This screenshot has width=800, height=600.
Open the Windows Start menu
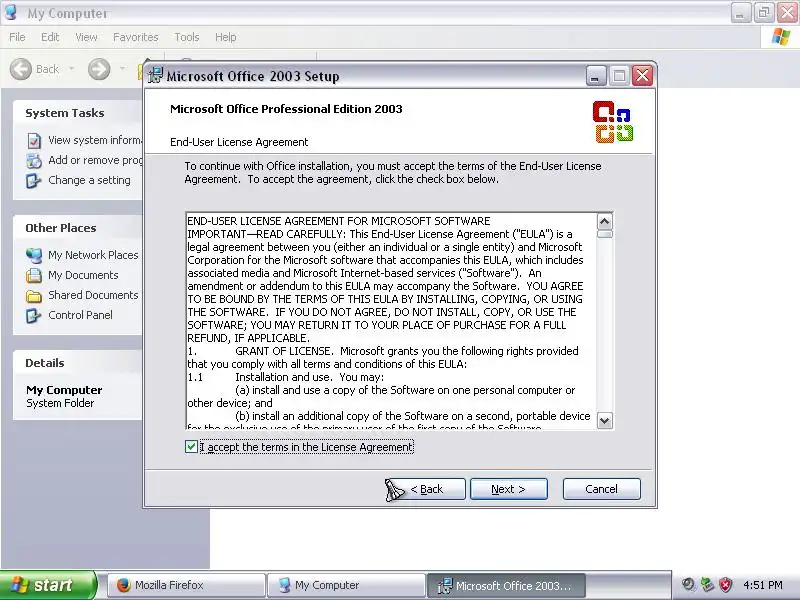point(47,585)
